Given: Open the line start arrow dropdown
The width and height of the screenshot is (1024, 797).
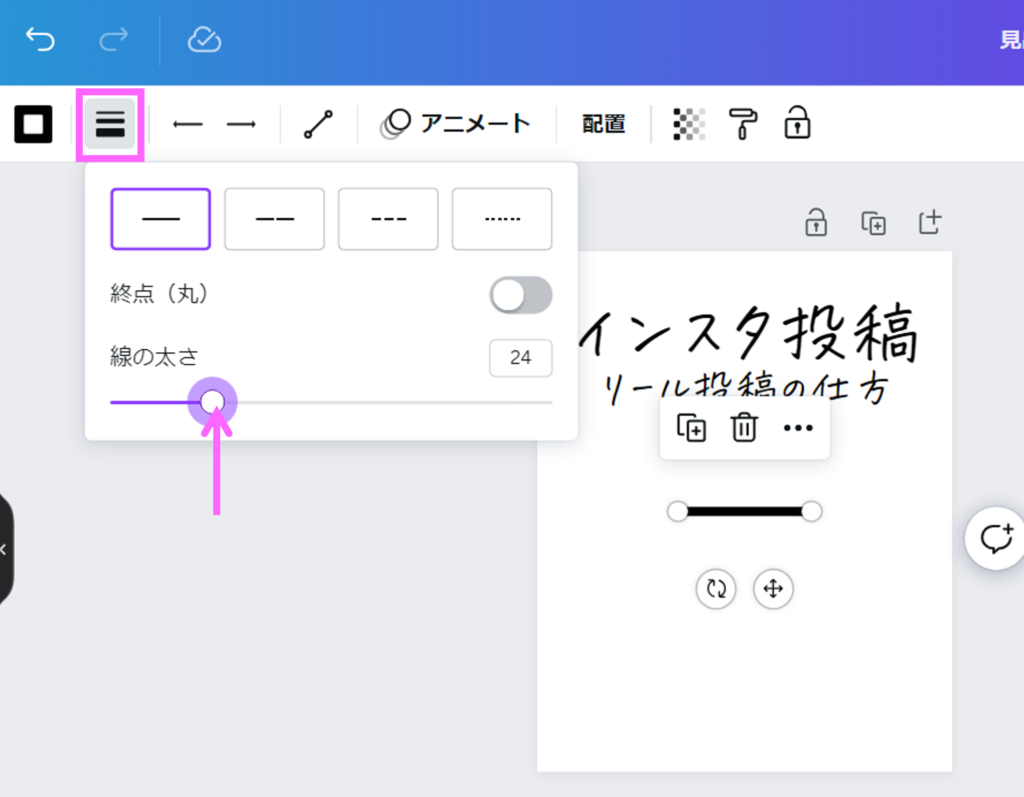Looking at the screenshot, I should point(188,124).
